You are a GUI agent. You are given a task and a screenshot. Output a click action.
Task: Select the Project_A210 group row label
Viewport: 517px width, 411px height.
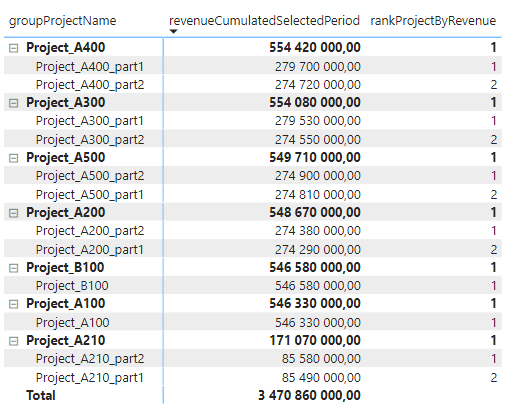(x=66, y=341)
